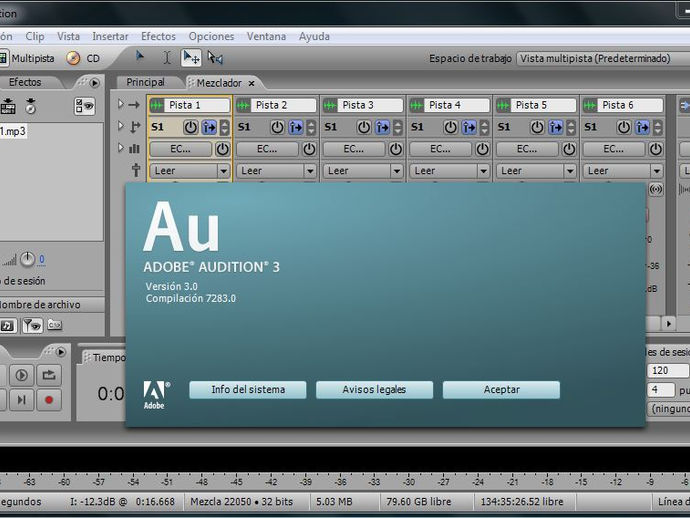Open Pista 6 Leer automation dropdown
The height and width of the screenshot is (518, 690).
pyautogui.click(x=624, y=171)
